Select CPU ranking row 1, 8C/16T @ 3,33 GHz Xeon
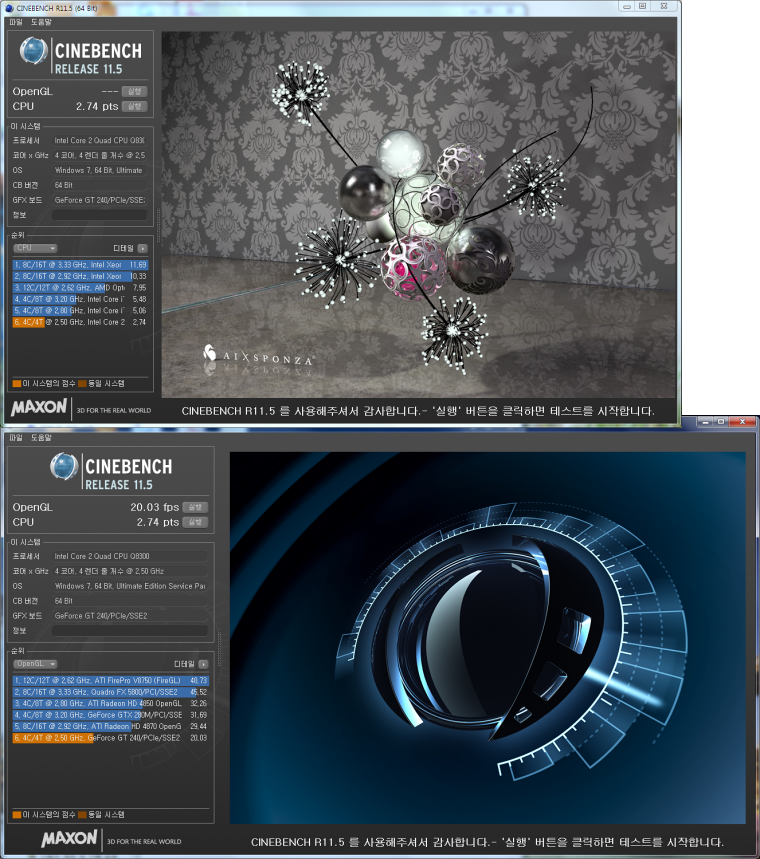Screen dimensions: 760x859 pos(81,265)
